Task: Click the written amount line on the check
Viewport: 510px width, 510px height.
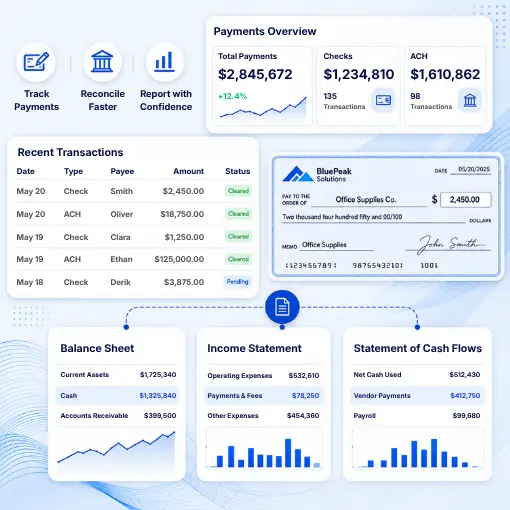Action: pyautogui.click(x=373, y=217)
